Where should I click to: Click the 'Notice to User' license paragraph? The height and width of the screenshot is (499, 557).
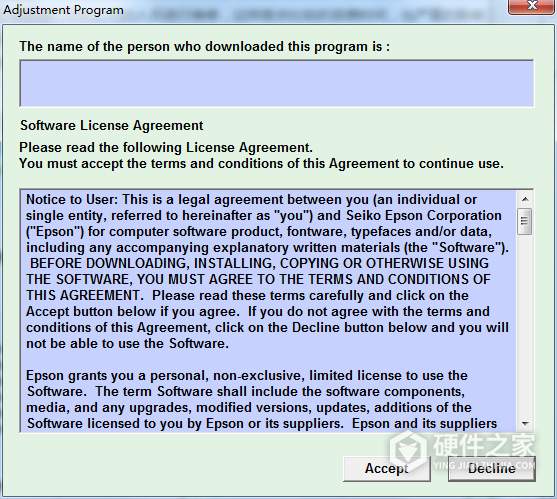(267, 271)
